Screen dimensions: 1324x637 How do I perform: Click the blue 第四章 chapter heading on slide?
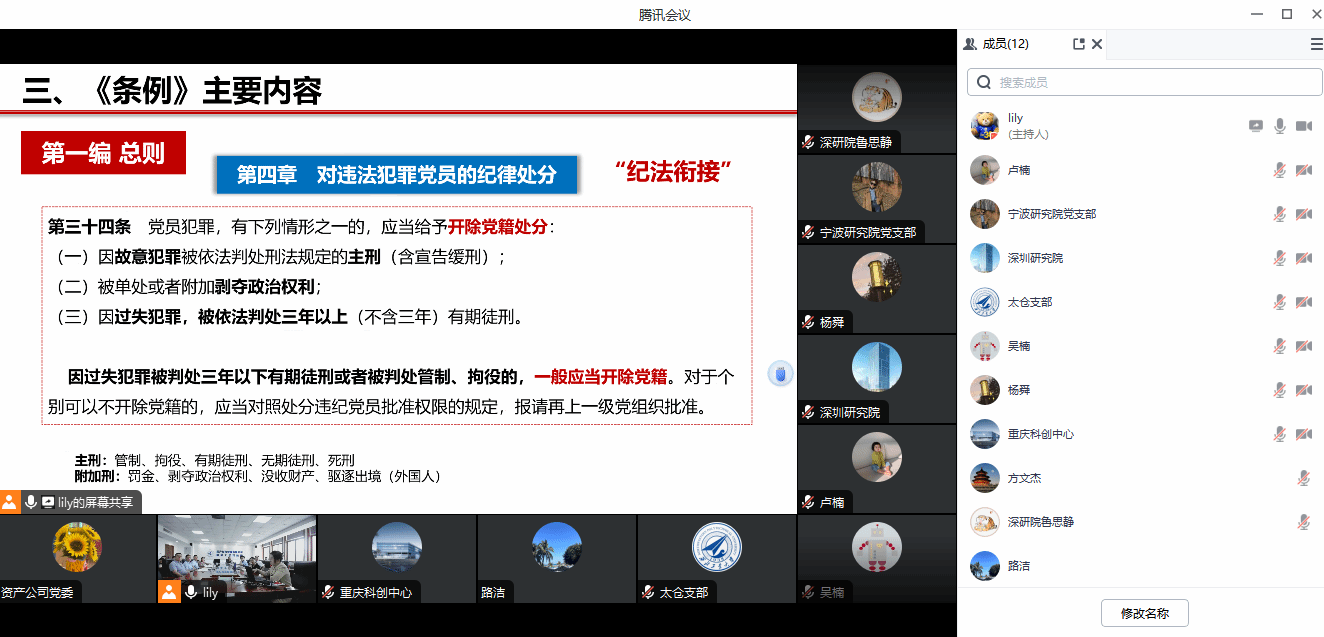(397, 175)
